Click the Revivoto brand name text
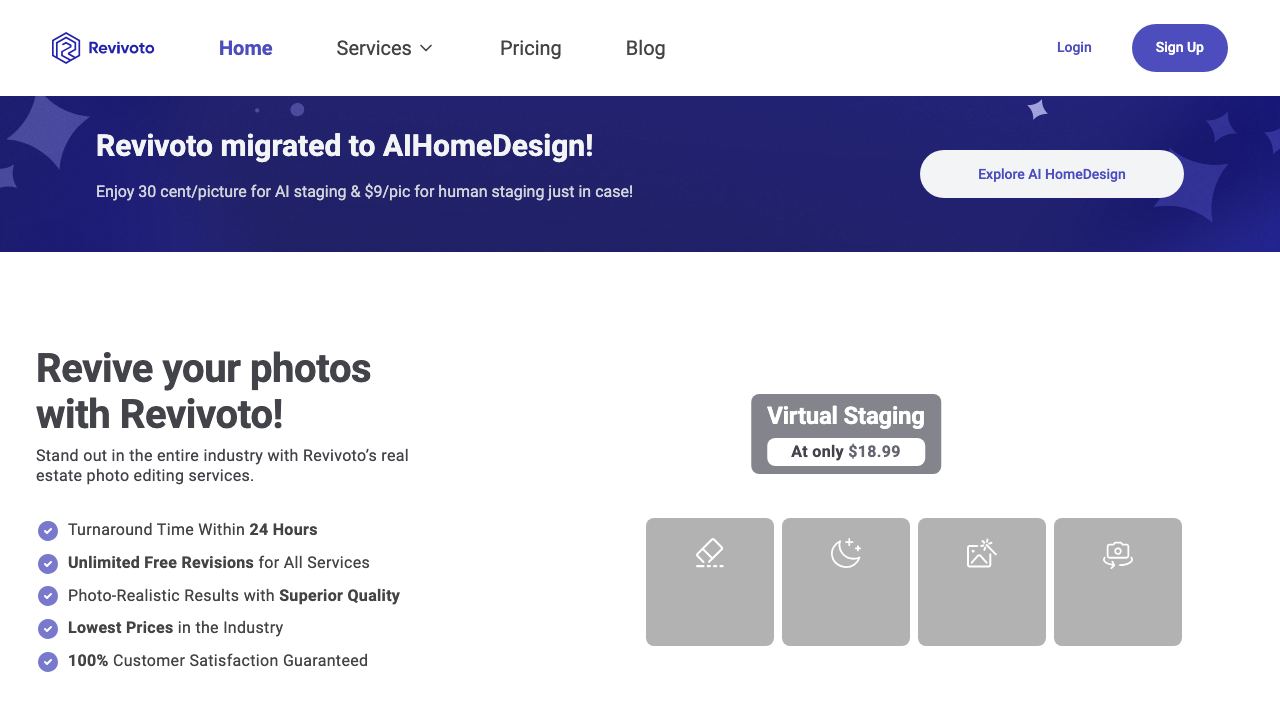This screenshot has height=720, width=1280. click(x=121, y=48)
